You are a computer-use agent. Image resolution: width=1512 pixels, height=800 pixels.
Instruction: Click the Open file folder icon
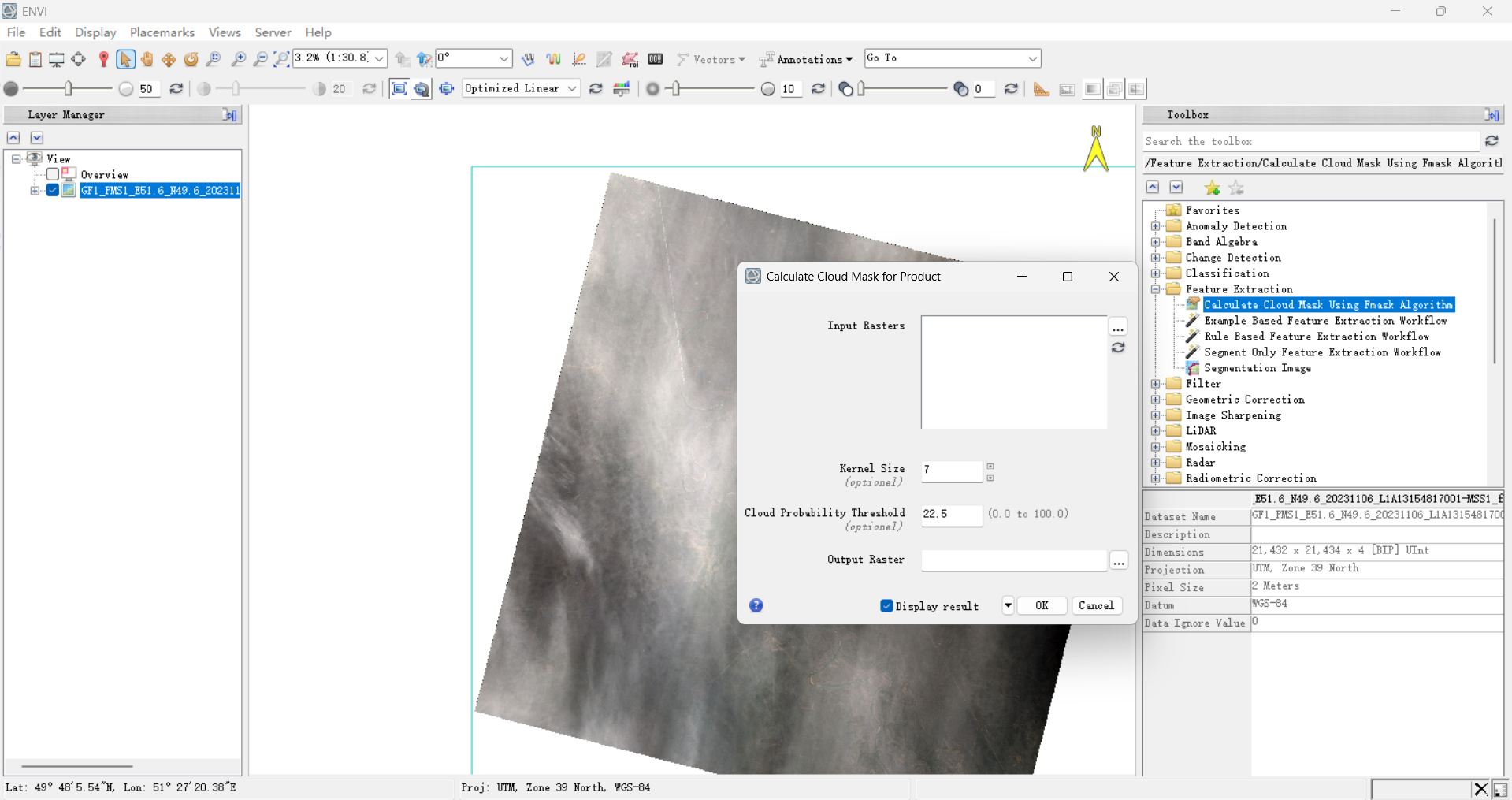13,59
